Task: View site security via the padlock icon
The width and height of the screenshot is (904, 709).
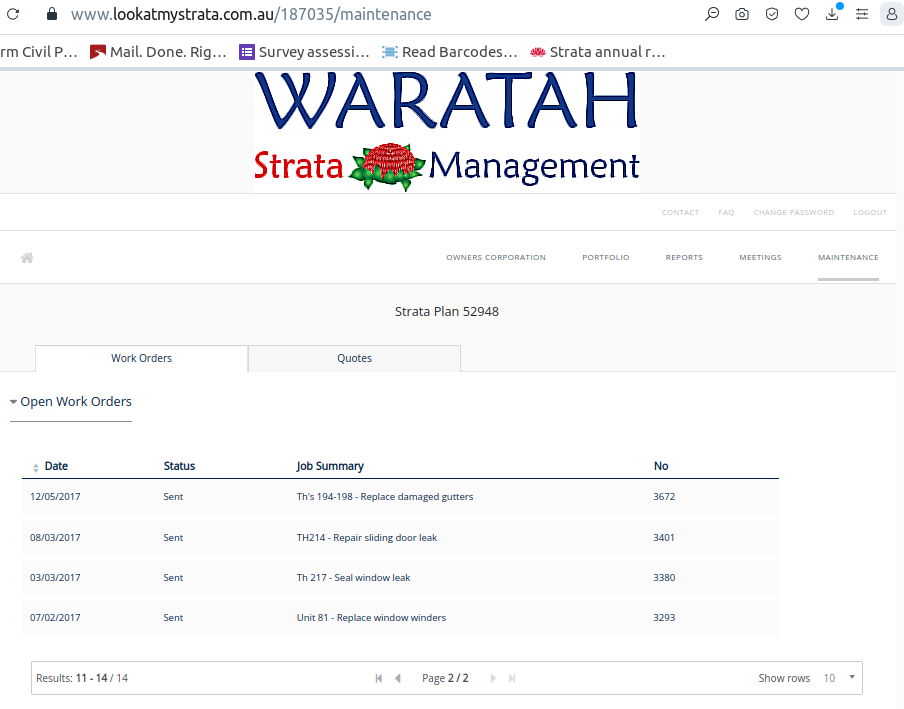Action: [52, 14]
